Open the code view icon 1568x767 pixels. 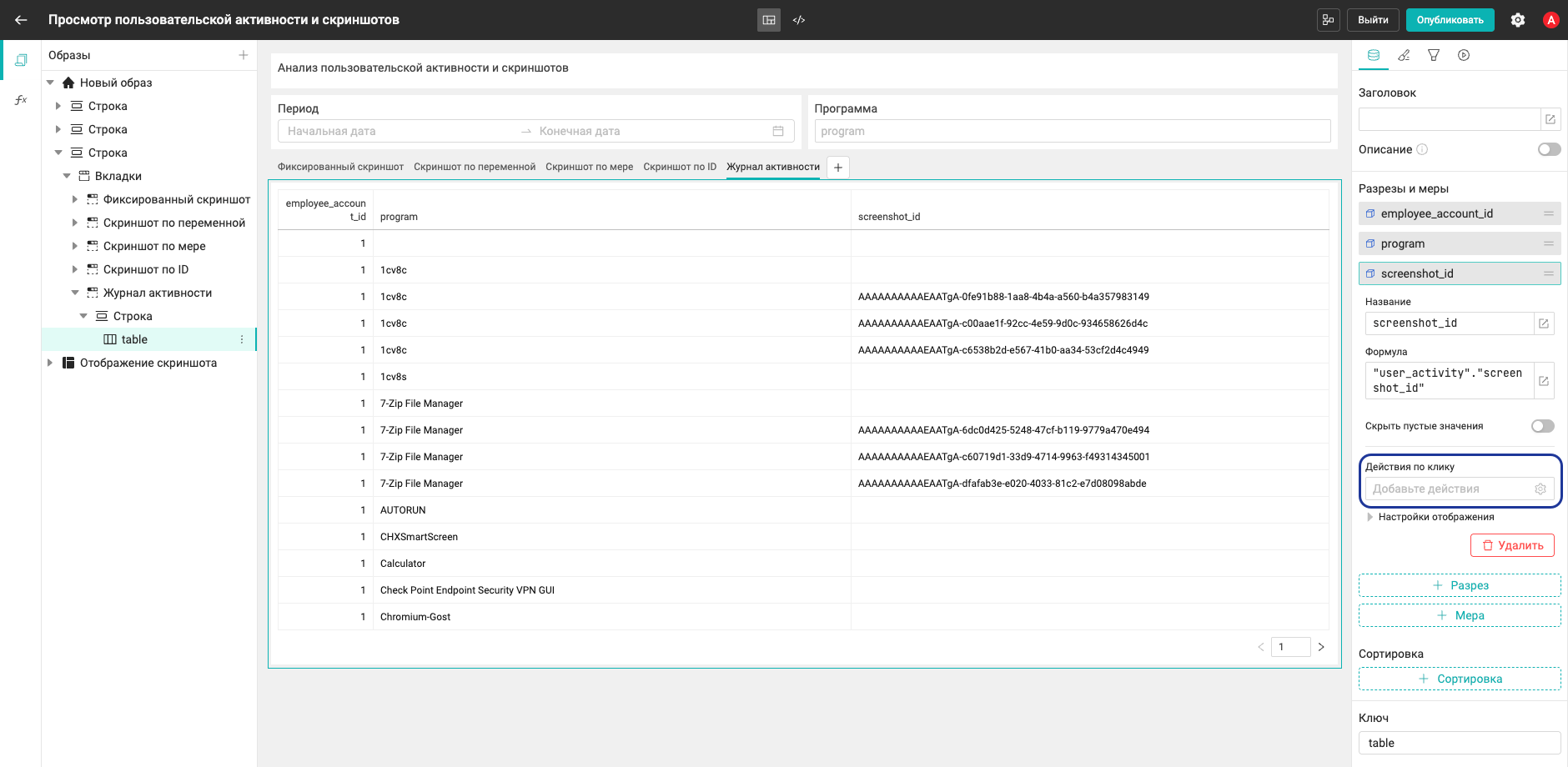799,20
